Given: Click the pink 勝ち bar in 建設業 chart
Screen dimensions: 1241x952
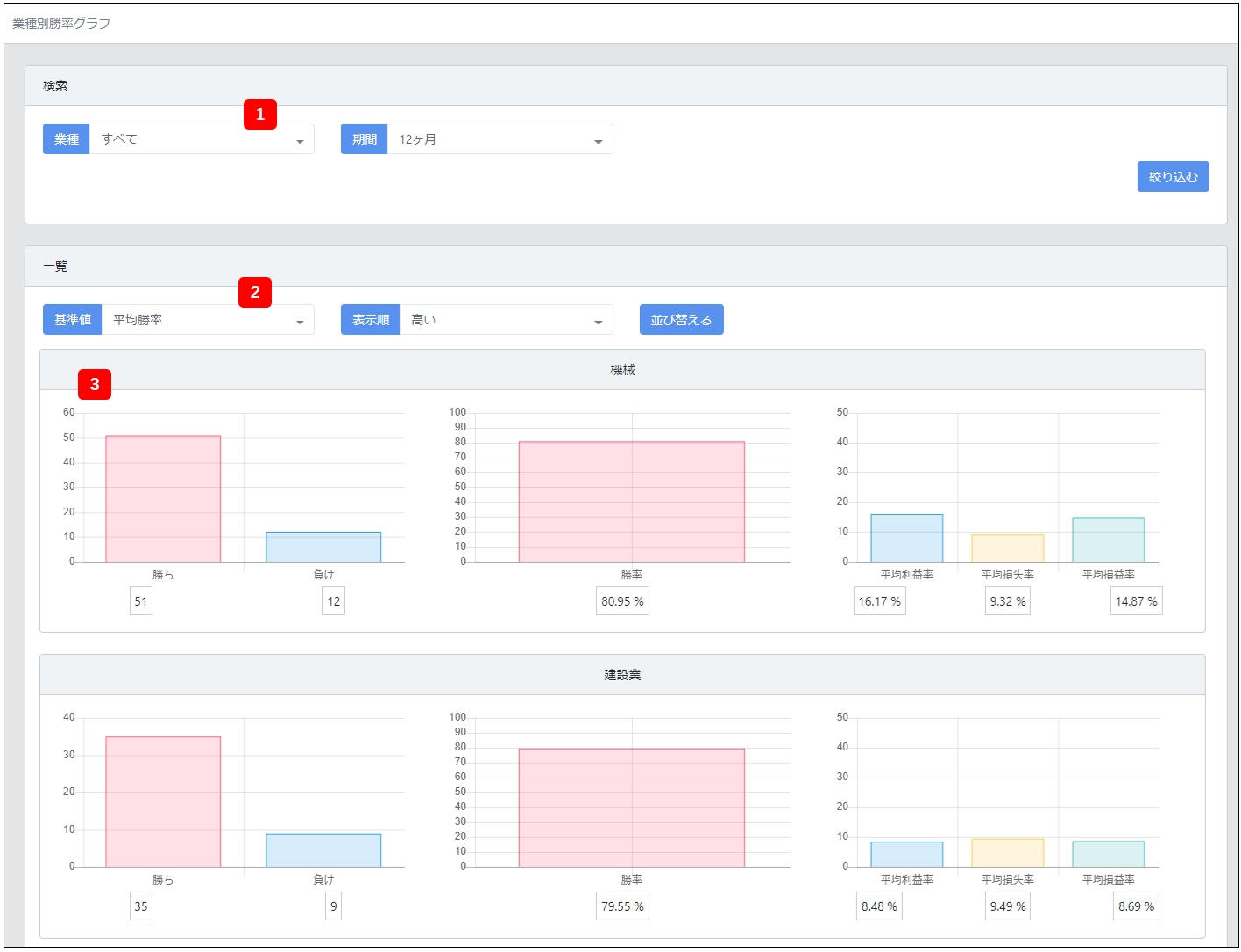Looking at the screenshot, I should click(x=163, y=802).
